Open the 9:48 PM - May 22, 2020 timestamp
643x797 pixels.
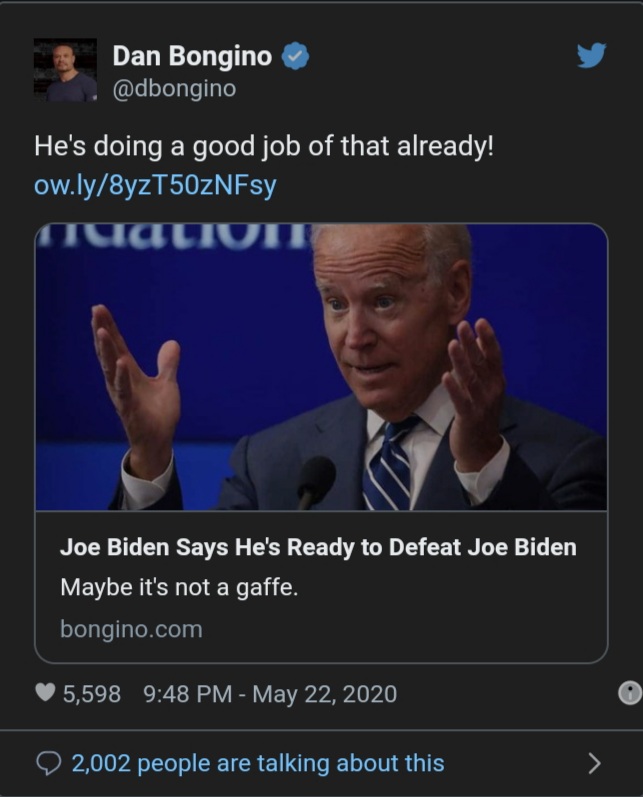pyautogui.click(x=270, y=694)
